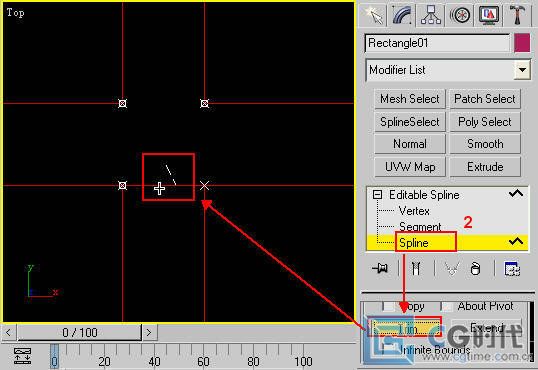Expand the Modifier List dropdown
The width and height of the screenshot is (538, 370).
click(522, 70)
